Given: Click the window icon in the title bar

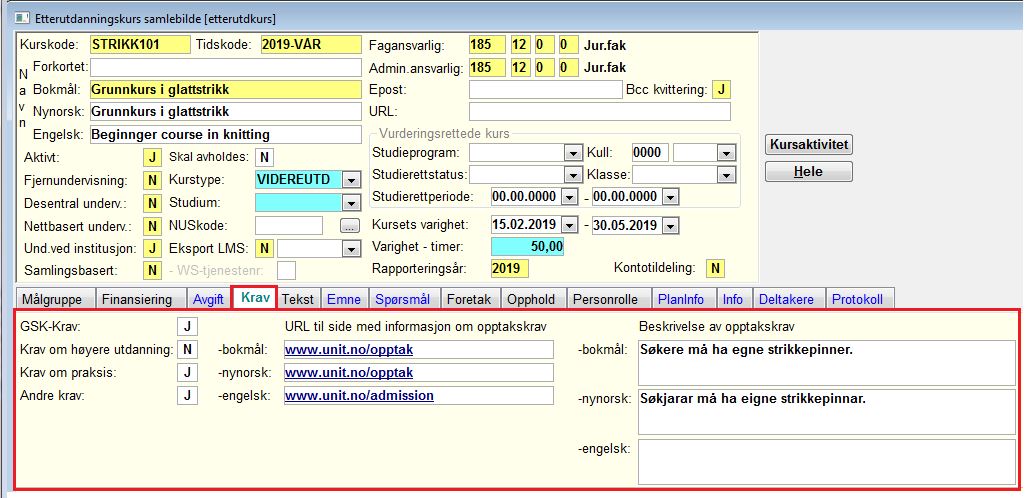Looking at the screenshot, I should [x=24, y=18].
